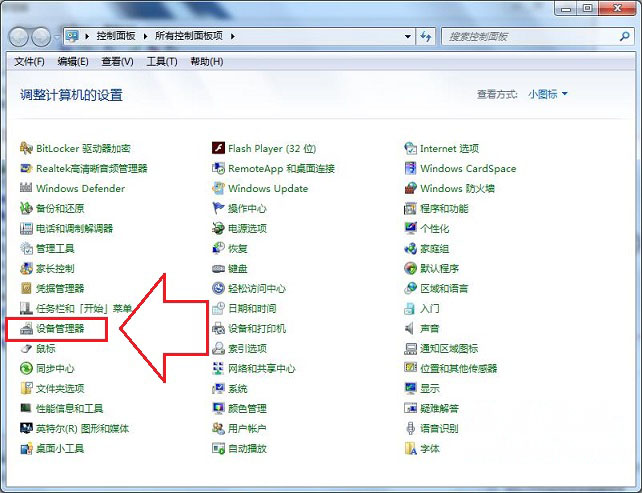Screen dimensions: 642x493
Task: Open the 任务栏和「开始」菜单 link
Action: pyautogui.click(x=84, y=308)
